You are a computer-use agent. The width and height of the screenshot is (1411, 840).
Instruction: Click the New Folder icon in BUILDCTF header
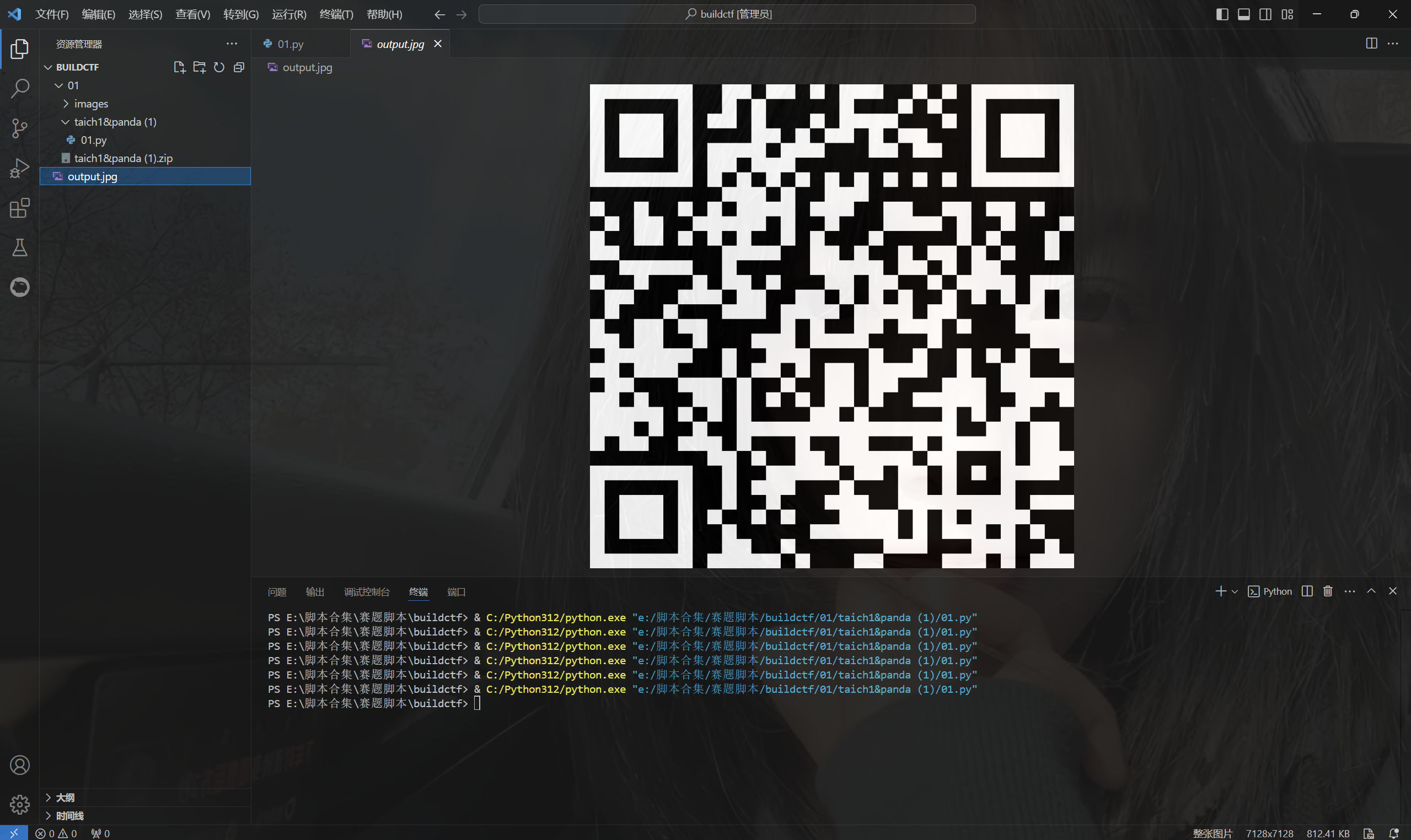click(199, 67)
